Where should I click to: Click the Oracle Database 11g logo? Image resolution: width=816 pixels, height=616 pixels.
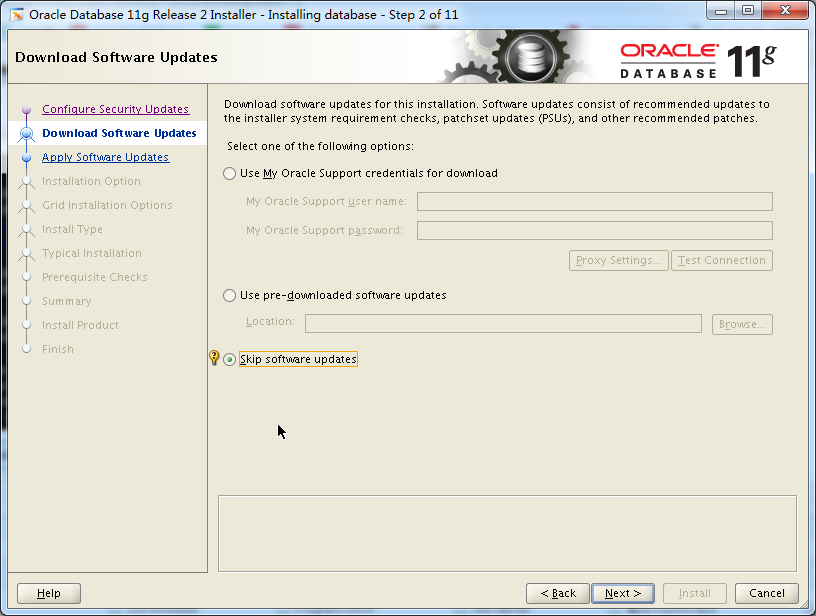coord(698,61)
